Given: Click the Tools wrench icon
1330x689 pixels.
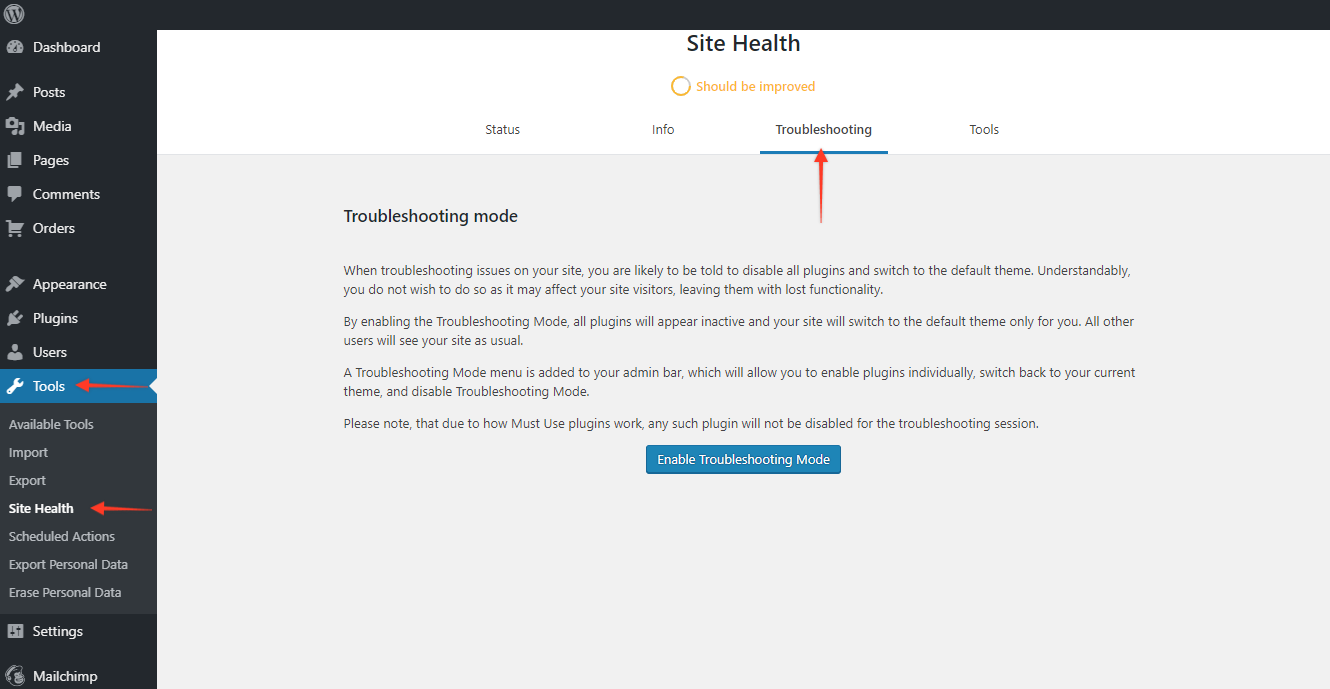Looking at the screenshot, I should (15, 386).
